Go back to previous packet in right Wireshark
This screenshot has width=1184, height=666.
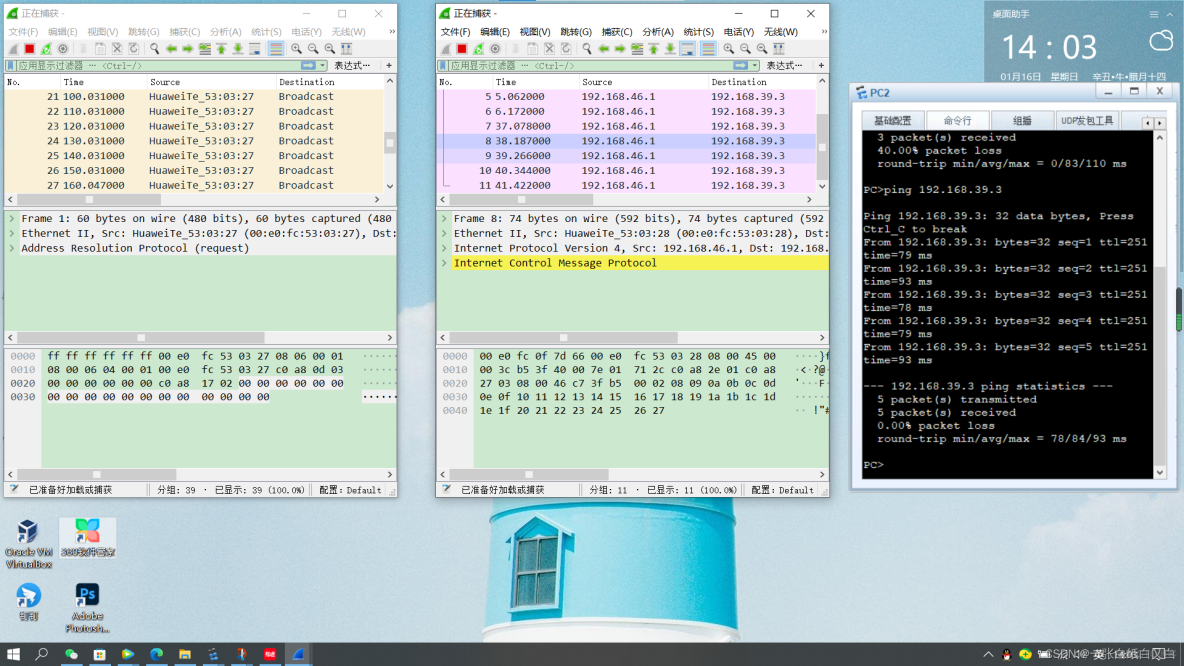pos(604,48)
